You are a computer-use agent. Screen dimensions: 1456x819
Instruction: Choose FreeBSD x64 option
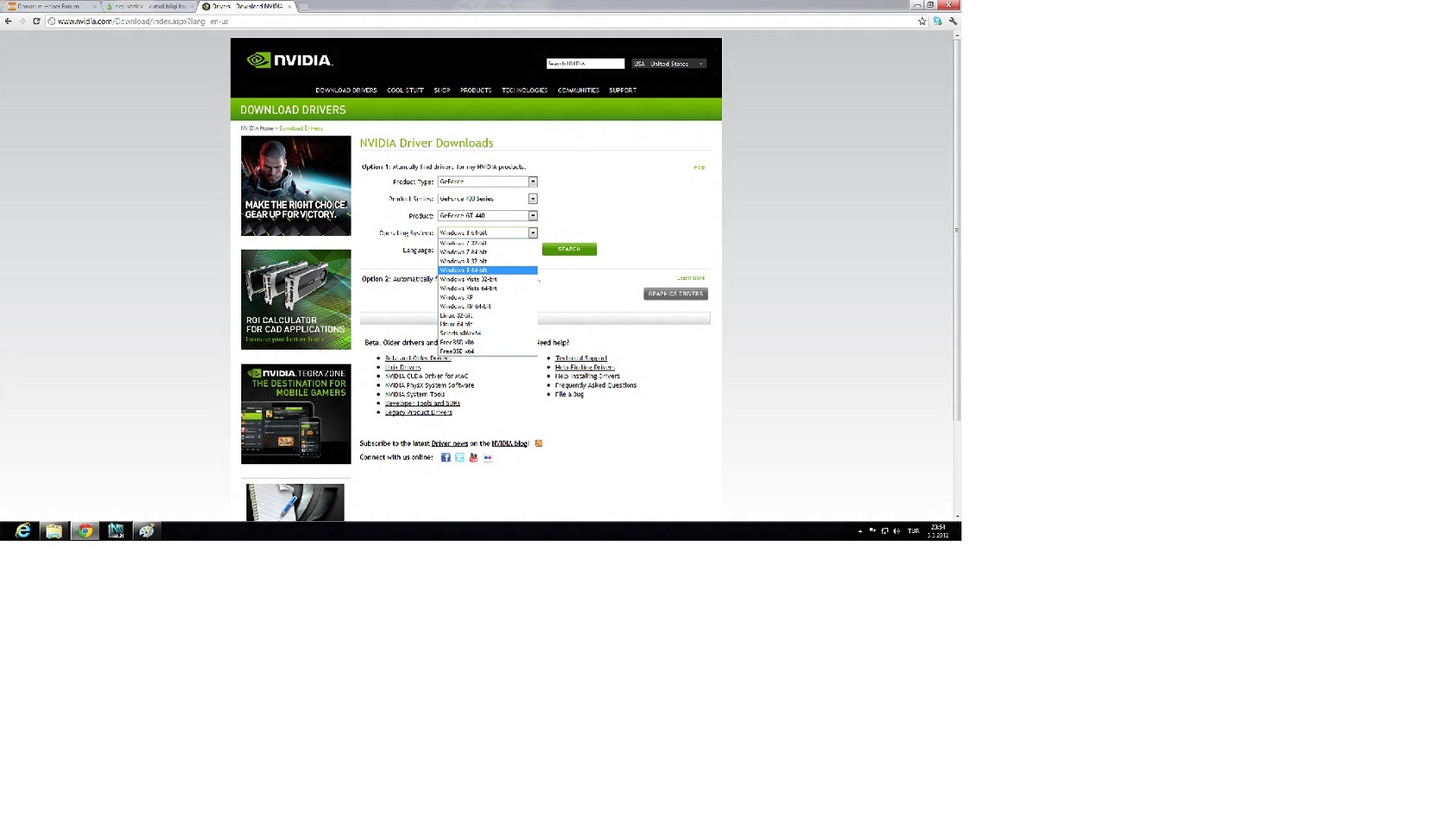coord(488,351)
